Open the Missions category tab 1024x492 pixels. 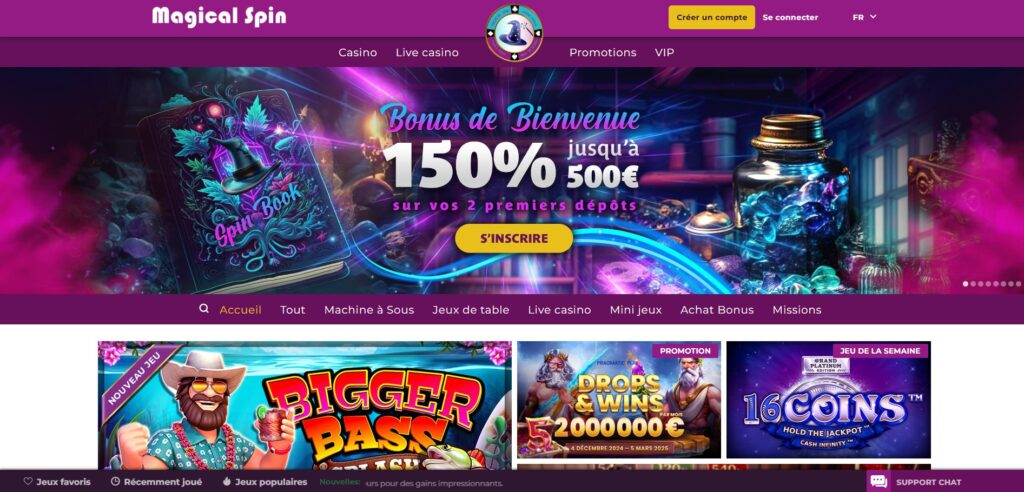pos(797,310)
